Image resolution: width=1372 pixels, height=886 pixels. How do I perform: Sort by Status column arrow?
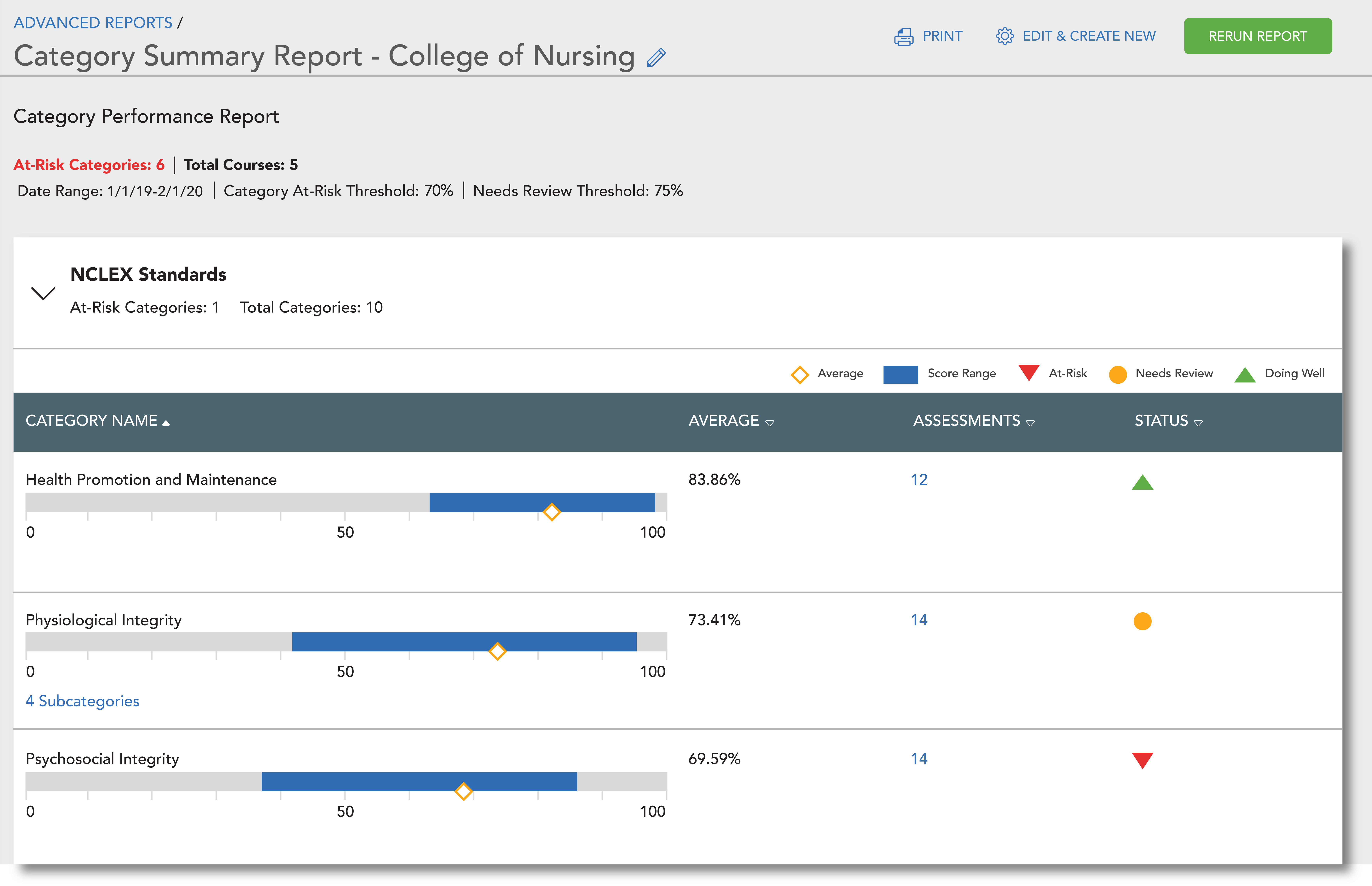1198,423
